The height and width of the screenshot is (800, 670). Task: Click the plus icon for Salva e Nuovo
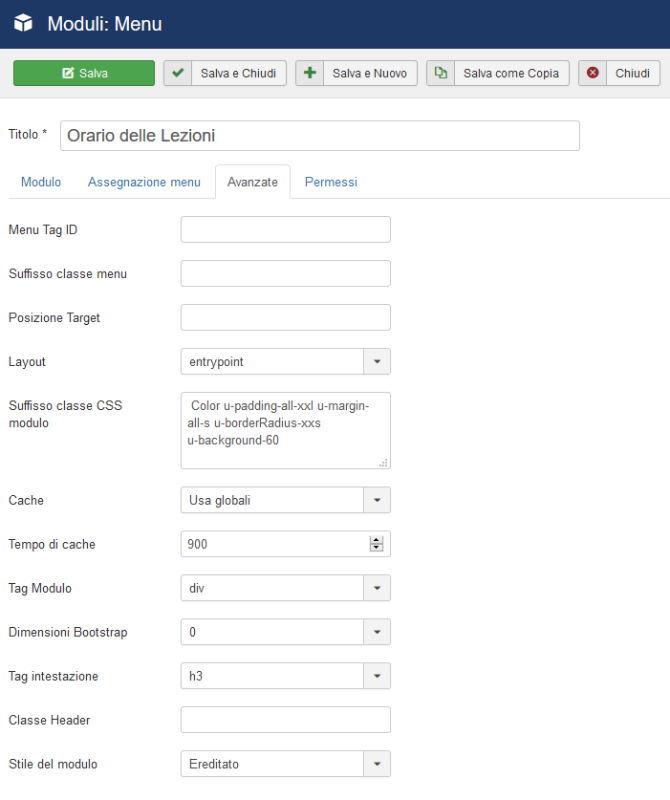click(310, 73)
